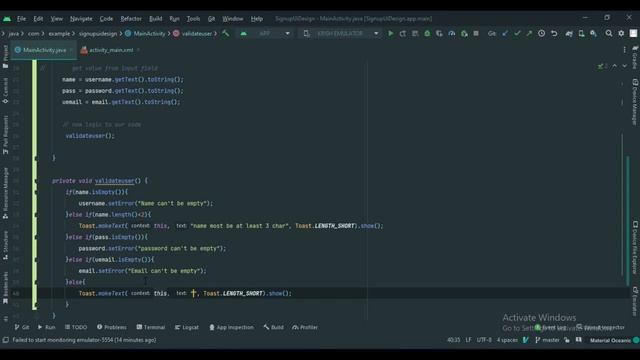Click the editor vertical scrollbar
This screenshot has width=640, height=360.
point(628,220)
